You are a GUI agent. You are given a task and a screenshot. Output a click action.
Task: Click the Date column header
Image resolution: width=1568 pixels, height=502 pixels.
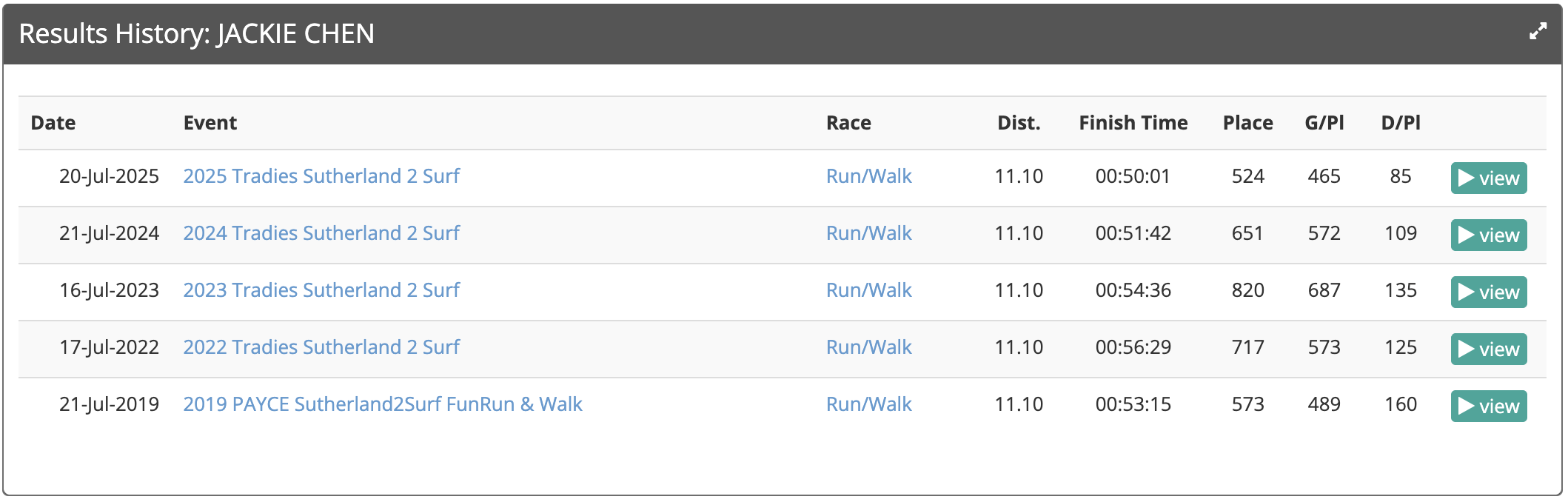click(x=53, y=123)
